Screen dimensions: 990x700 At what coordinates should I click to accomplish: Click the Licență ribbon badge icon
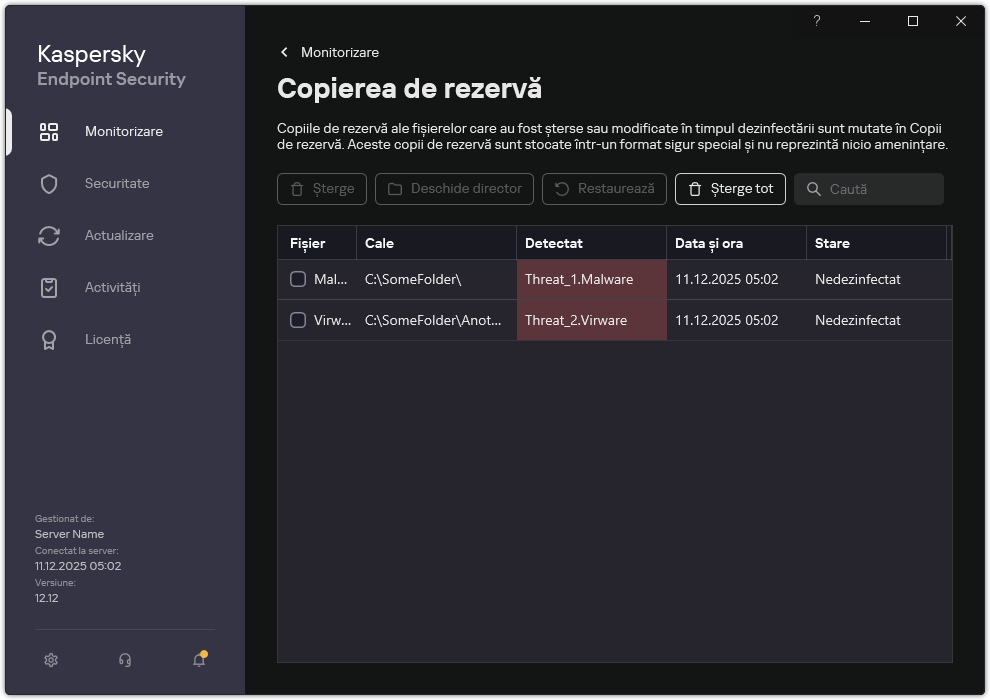click(x=49, y=340)
